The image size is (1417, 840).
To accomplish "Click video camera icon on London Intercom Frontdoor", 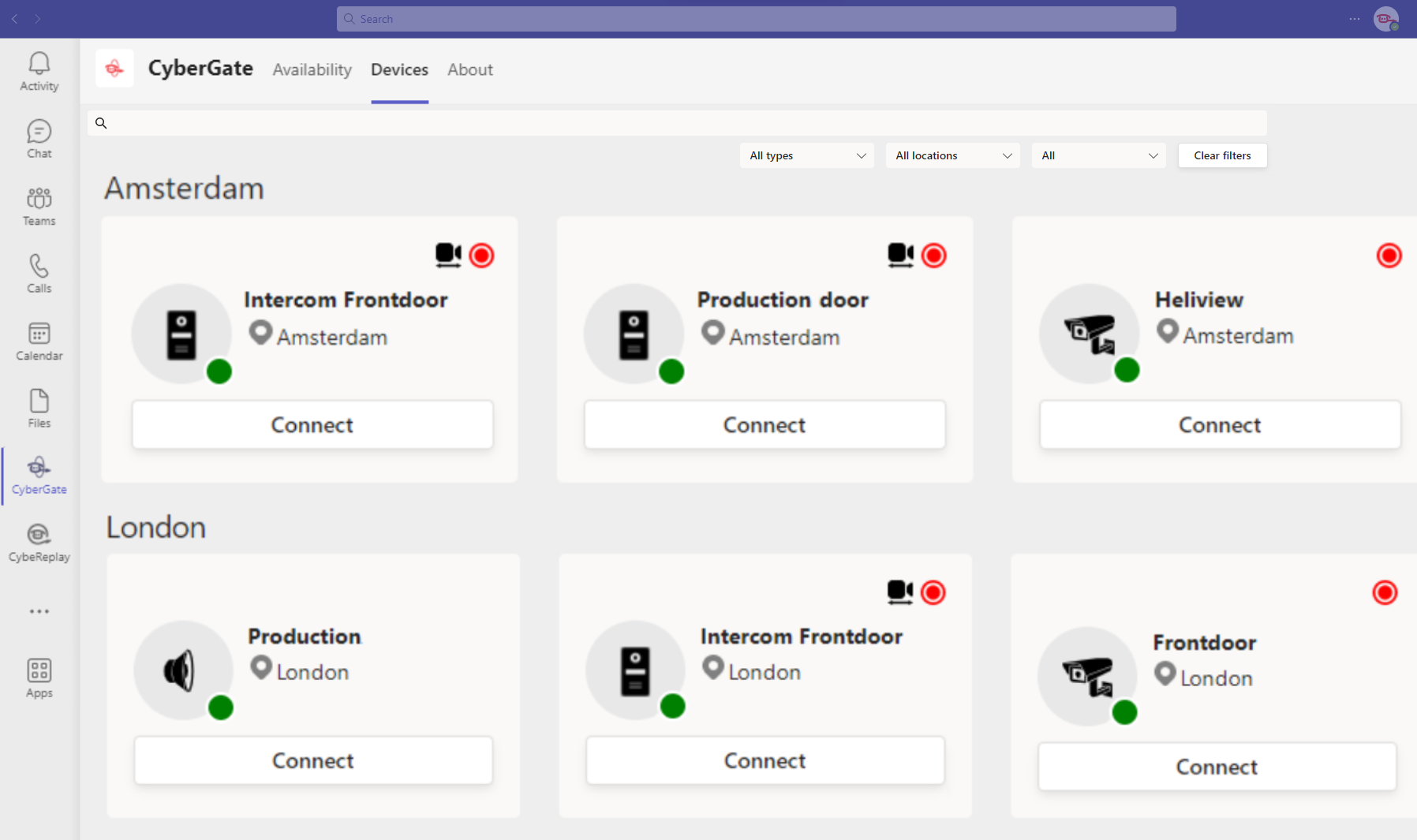I will pyautogui.click(x=899, y=592).
